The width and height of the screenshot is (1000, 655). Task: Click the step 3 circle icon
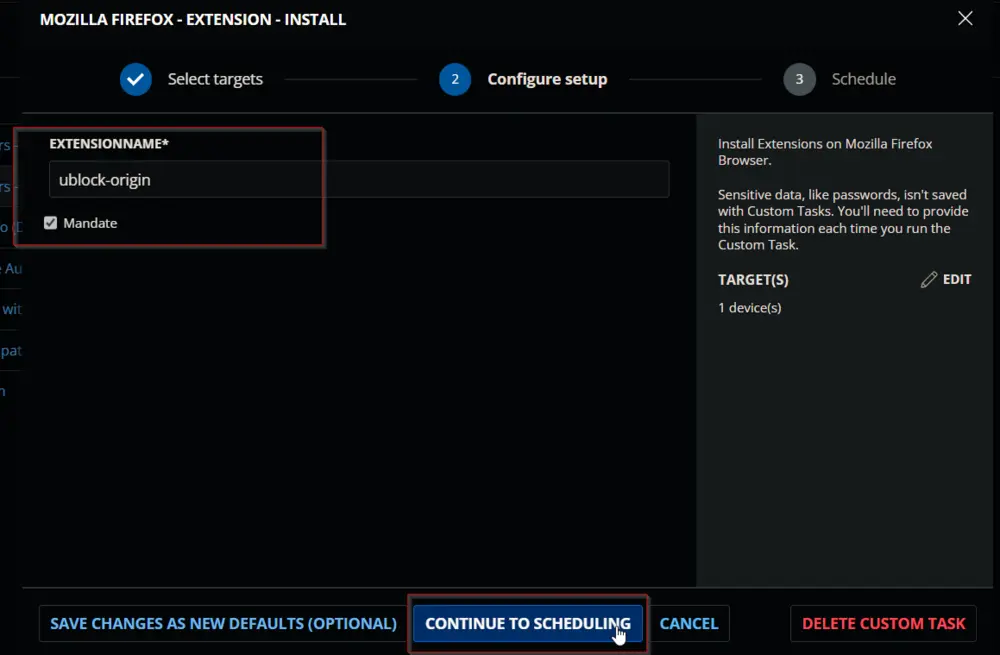pyautogui.click(x=799, y=79)
